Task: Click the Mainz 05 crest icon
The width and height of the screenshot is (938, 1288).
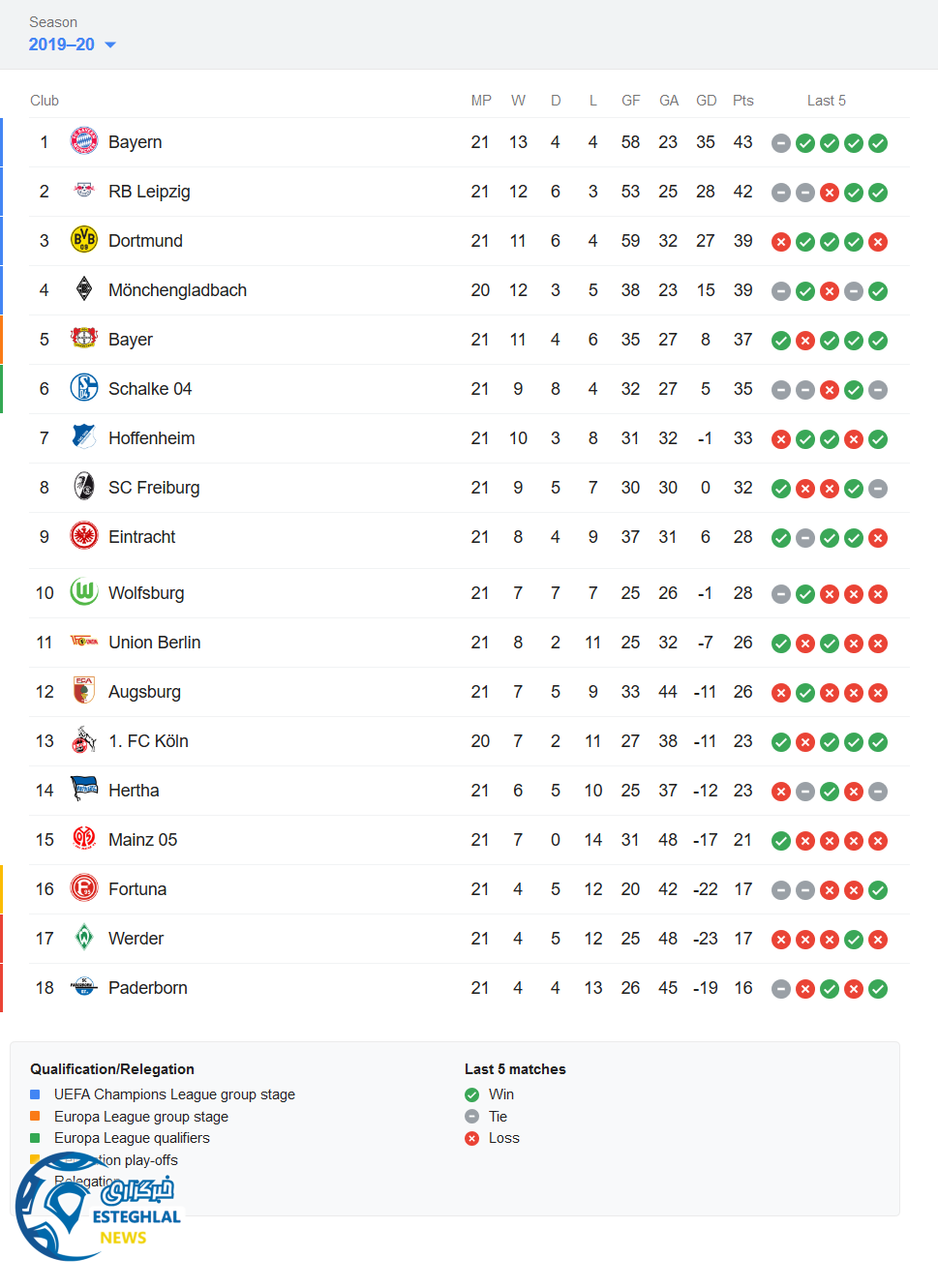Action: [84, 839]
